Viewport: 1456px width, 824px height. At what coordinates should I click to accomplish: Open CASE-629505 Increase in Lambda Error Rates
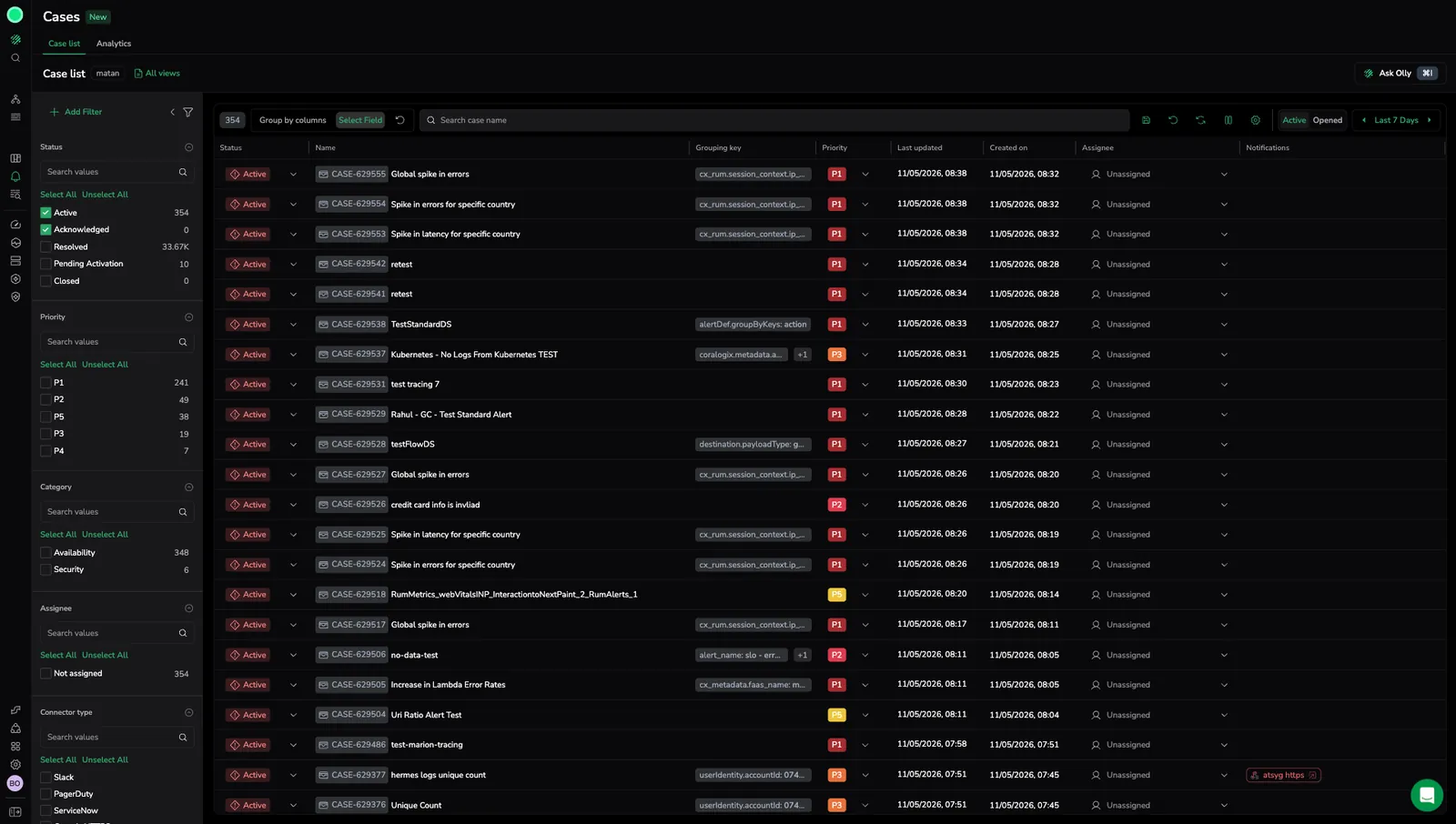pos(448,685)
